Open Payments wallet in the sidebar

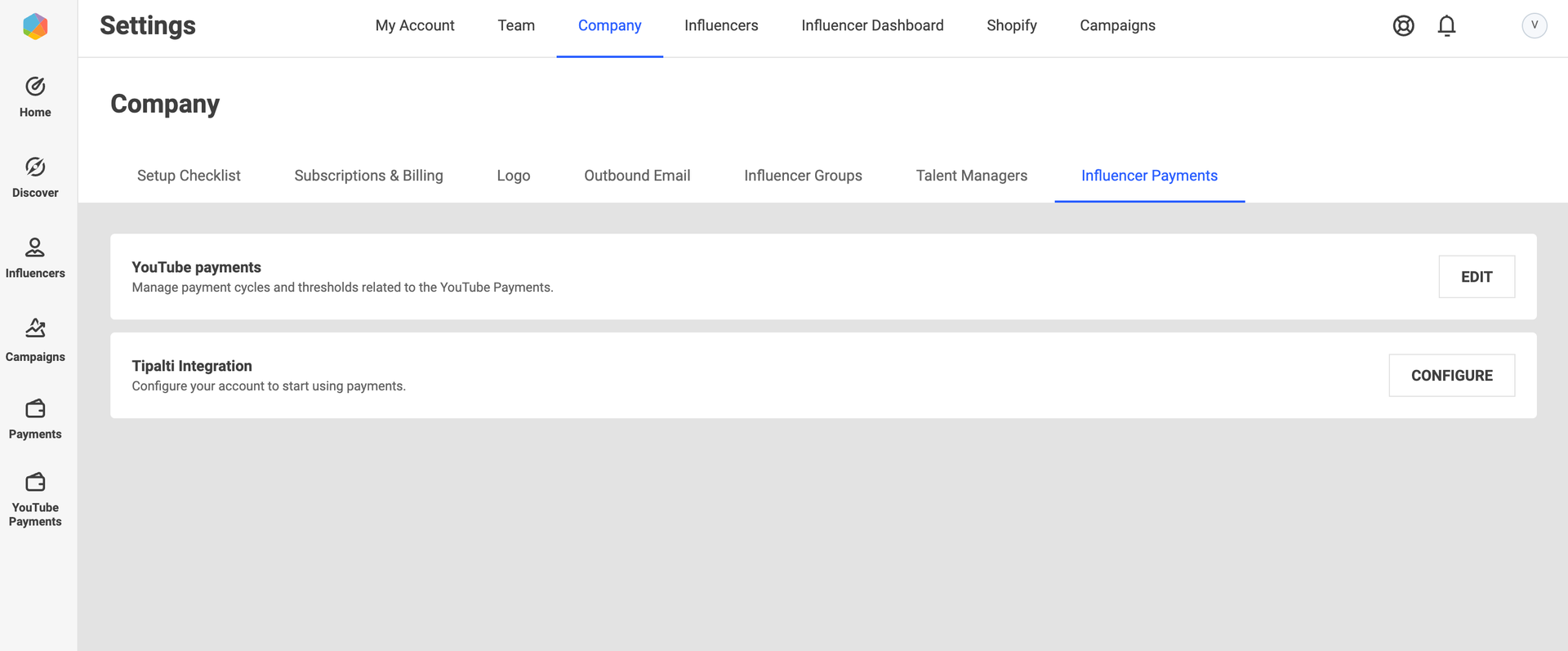(35, 419)
